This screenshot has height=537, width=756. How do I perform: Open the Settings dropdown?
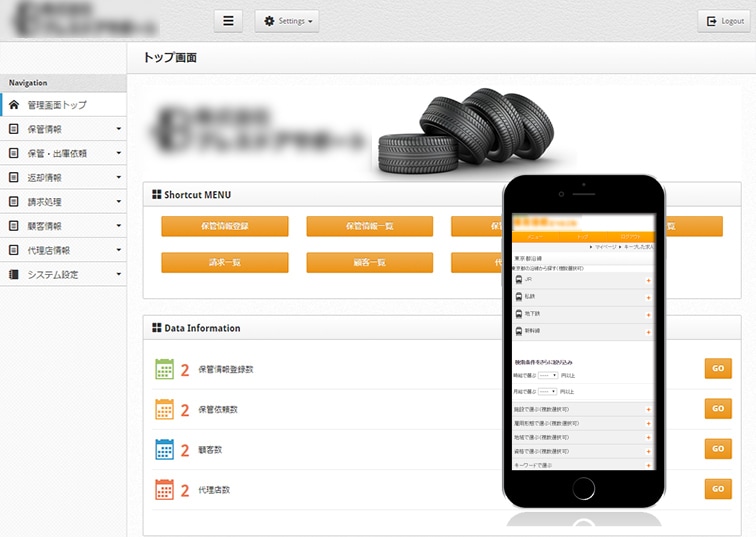287,21
